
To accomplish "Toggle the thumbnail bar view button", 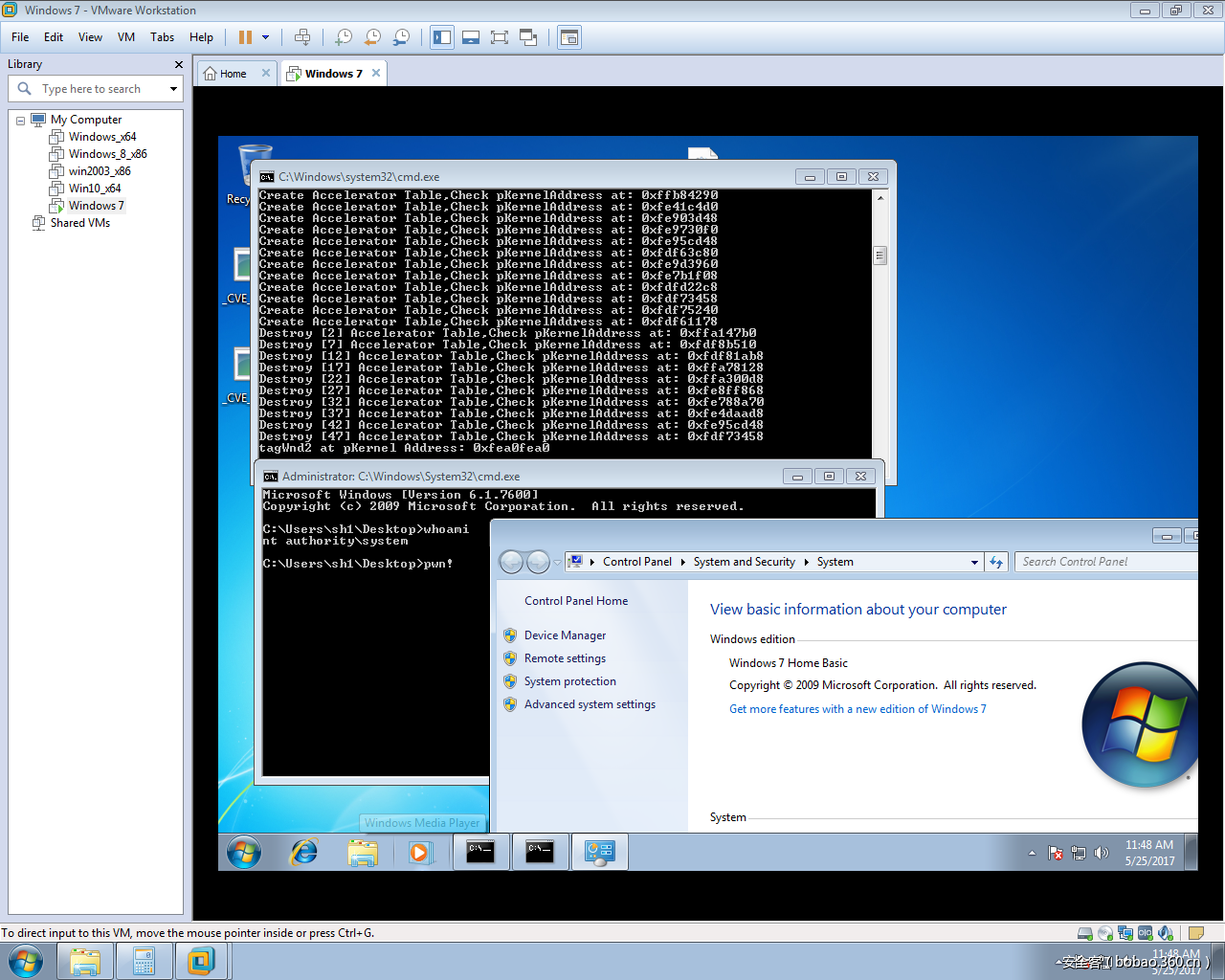I will [471, 37].
